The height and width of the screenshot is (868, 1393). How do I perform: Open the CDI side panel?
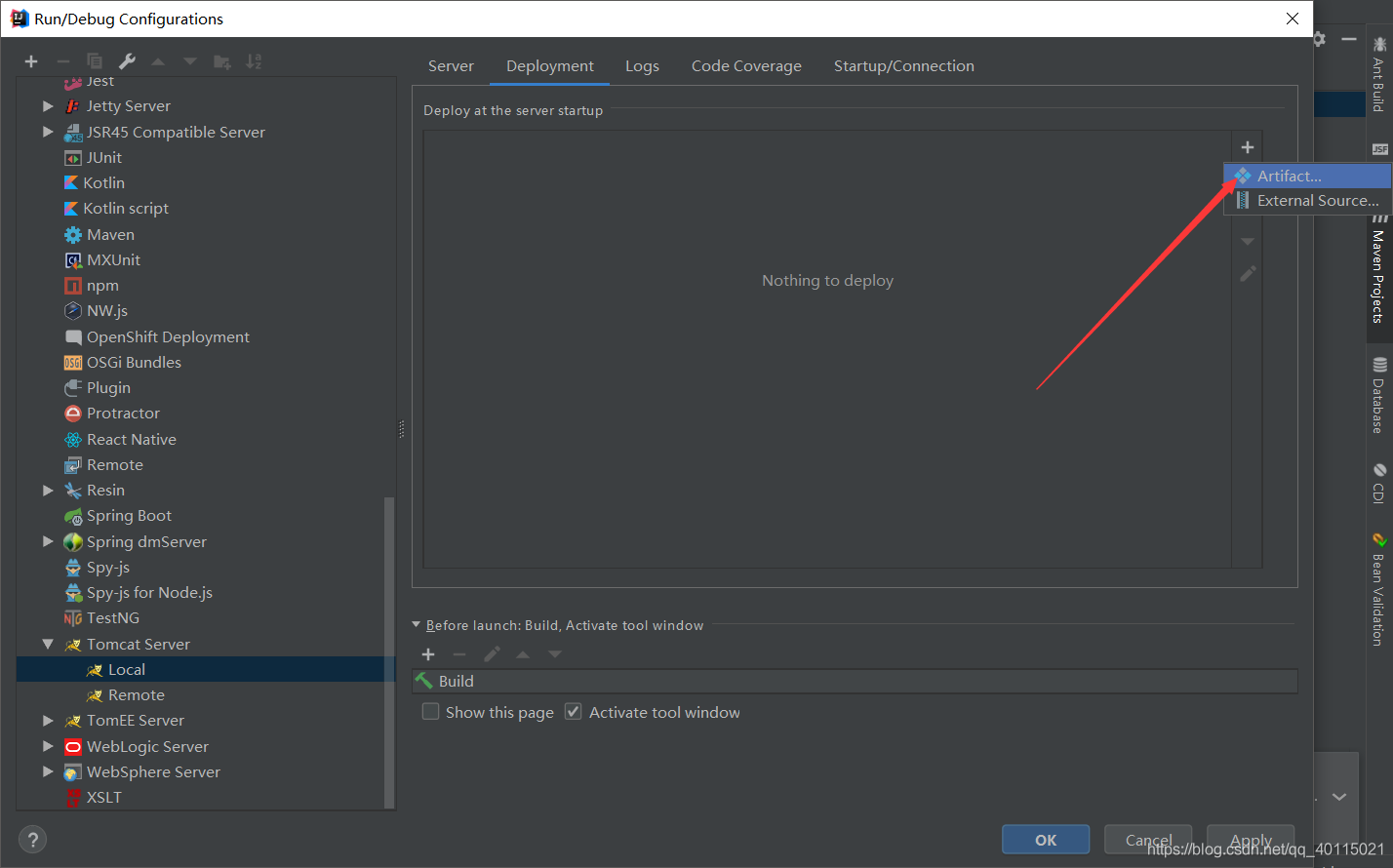pos(1378,483)
